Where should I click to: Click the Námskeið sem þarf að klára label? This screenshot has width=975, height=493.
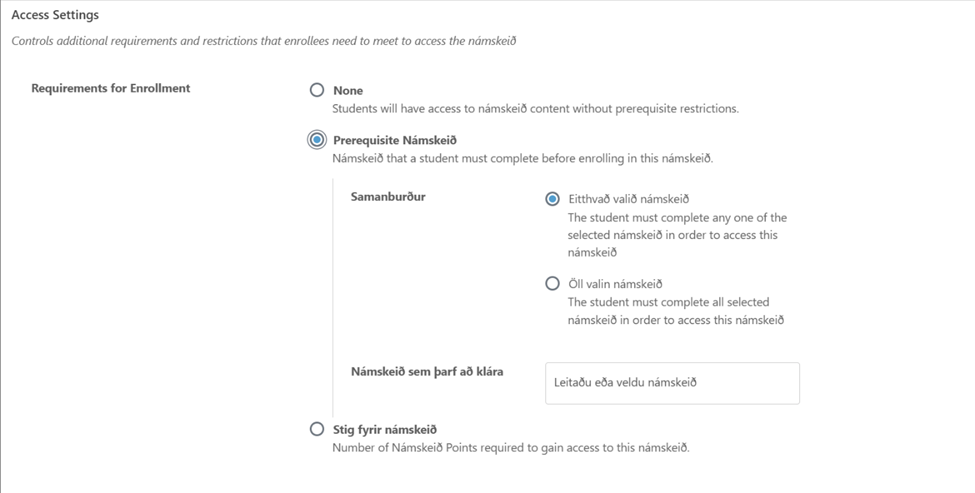point(427,371)
